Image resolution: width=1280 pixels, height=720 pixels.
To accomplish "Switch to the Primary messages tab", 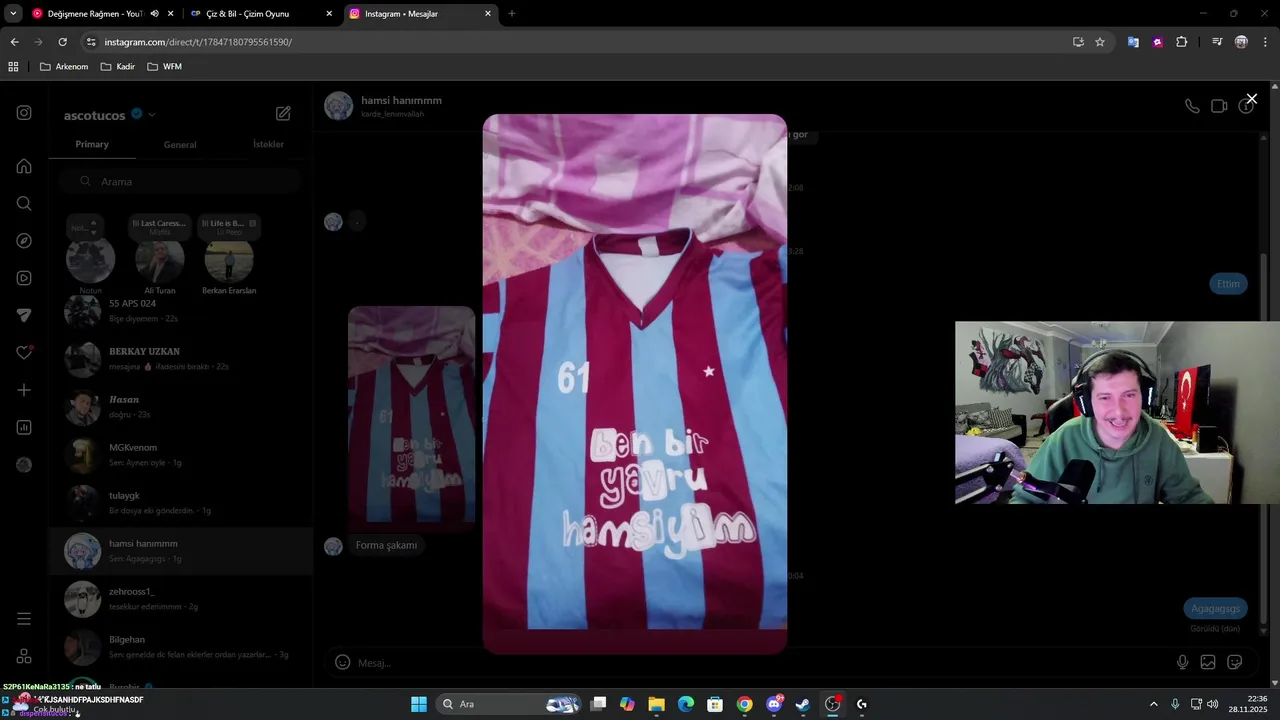I will coord(92,144).
